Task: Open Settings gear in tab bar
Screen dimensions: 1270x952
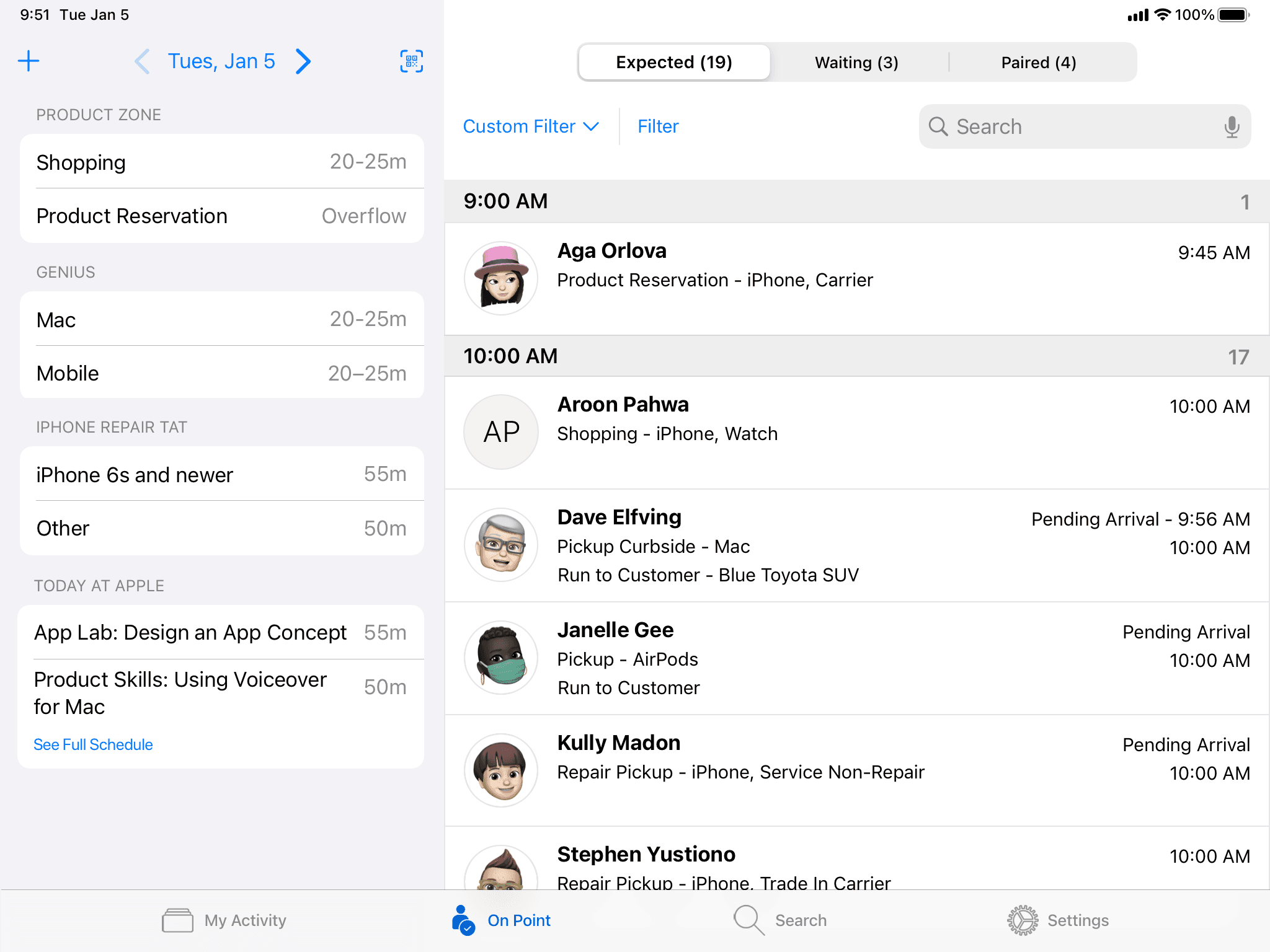Action: click(x=1022, y=920)
